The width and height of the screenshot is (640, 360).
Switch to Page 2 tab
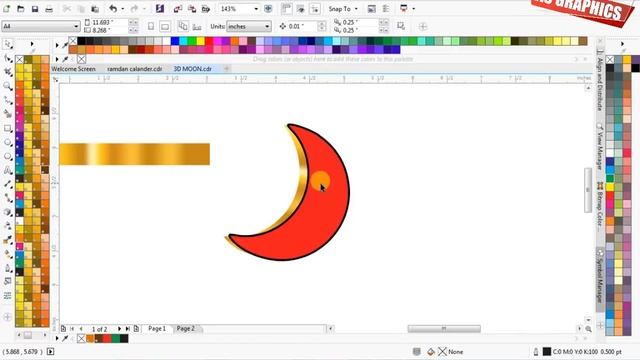tap(185, 329)
